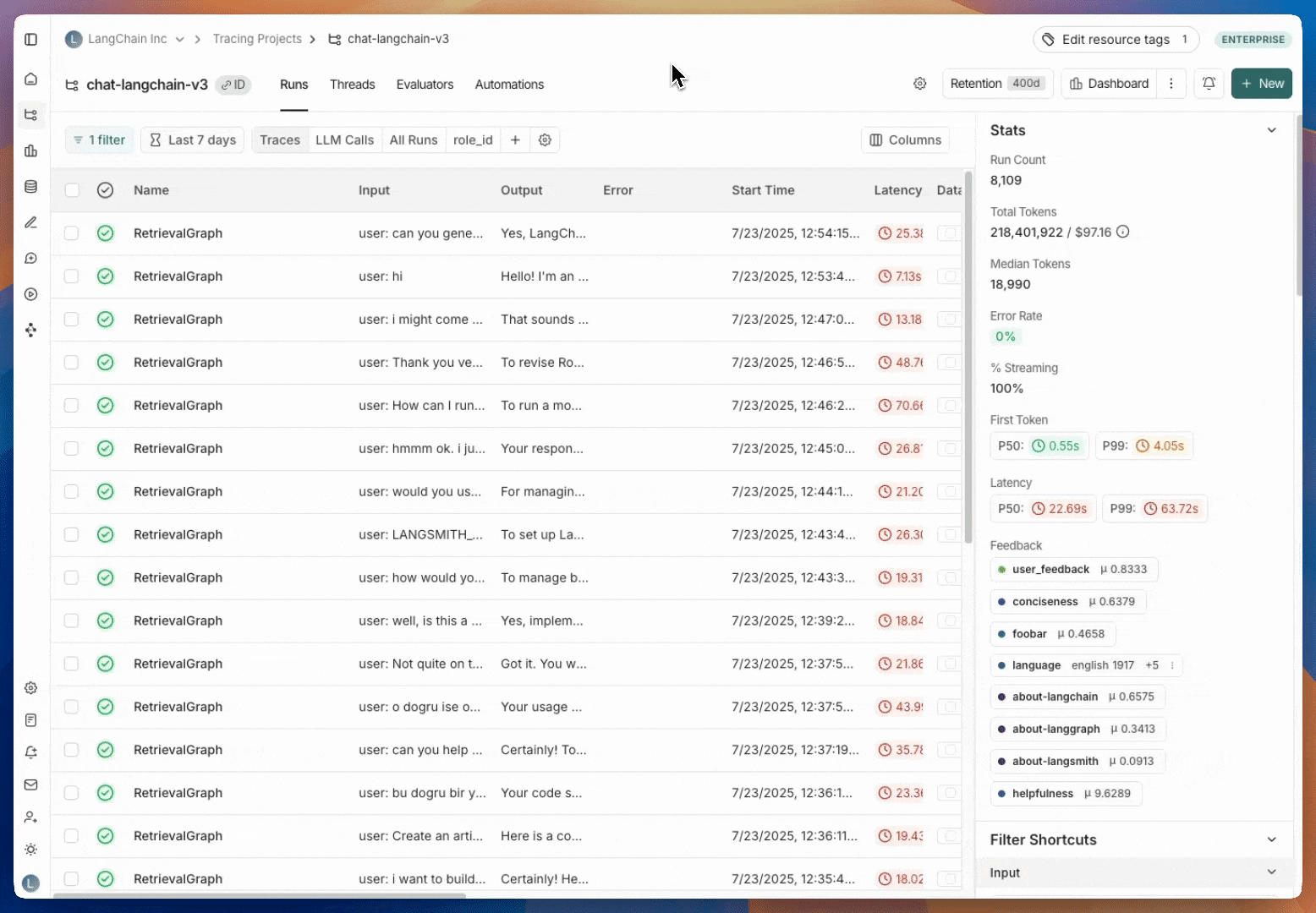Tick the checkbox for first RetrievalGraph row
Screen dimensions: 1316x913
pos(72,233)
